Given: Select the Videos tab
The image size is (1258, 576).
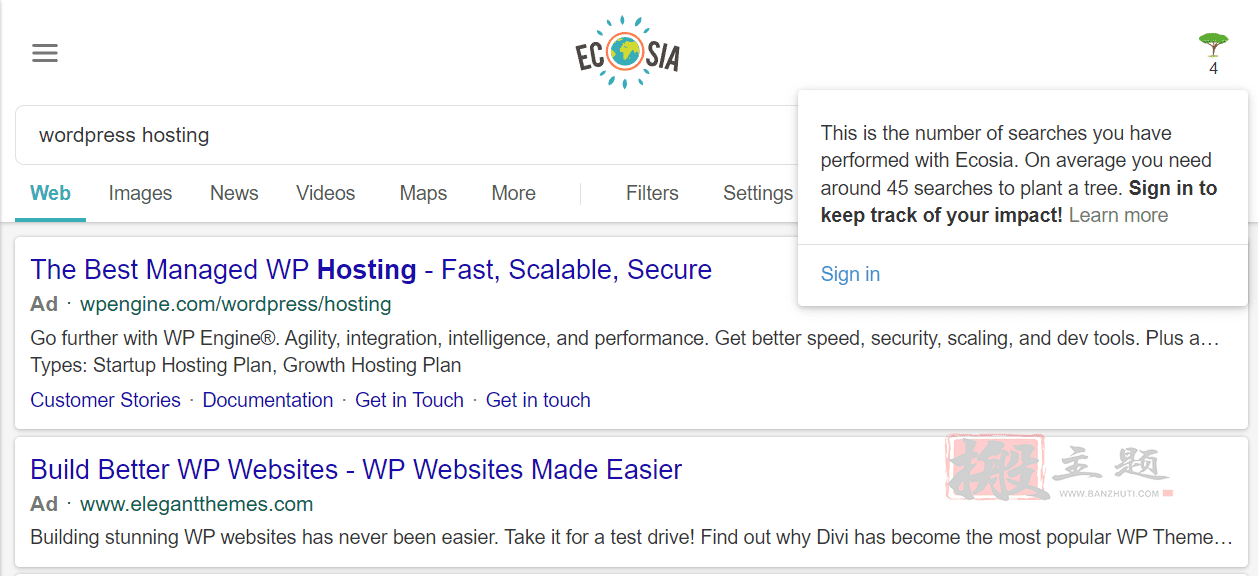Looking at the screenshot, I should coord(326,193).
